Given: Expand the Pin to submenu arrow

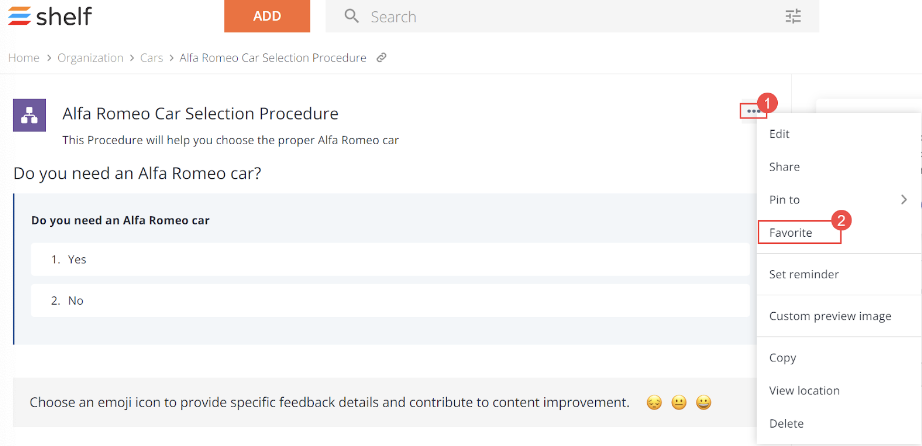Looking at the screenshot, I should click(904, 200).
